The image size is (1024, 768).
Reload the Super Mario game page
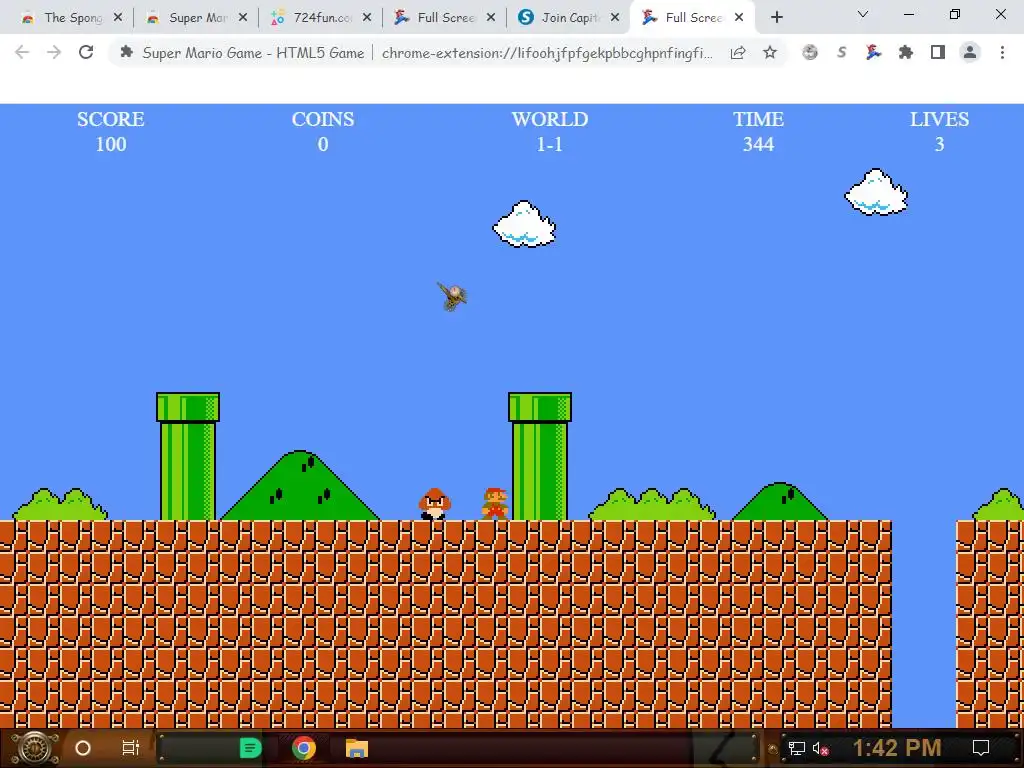86,52
